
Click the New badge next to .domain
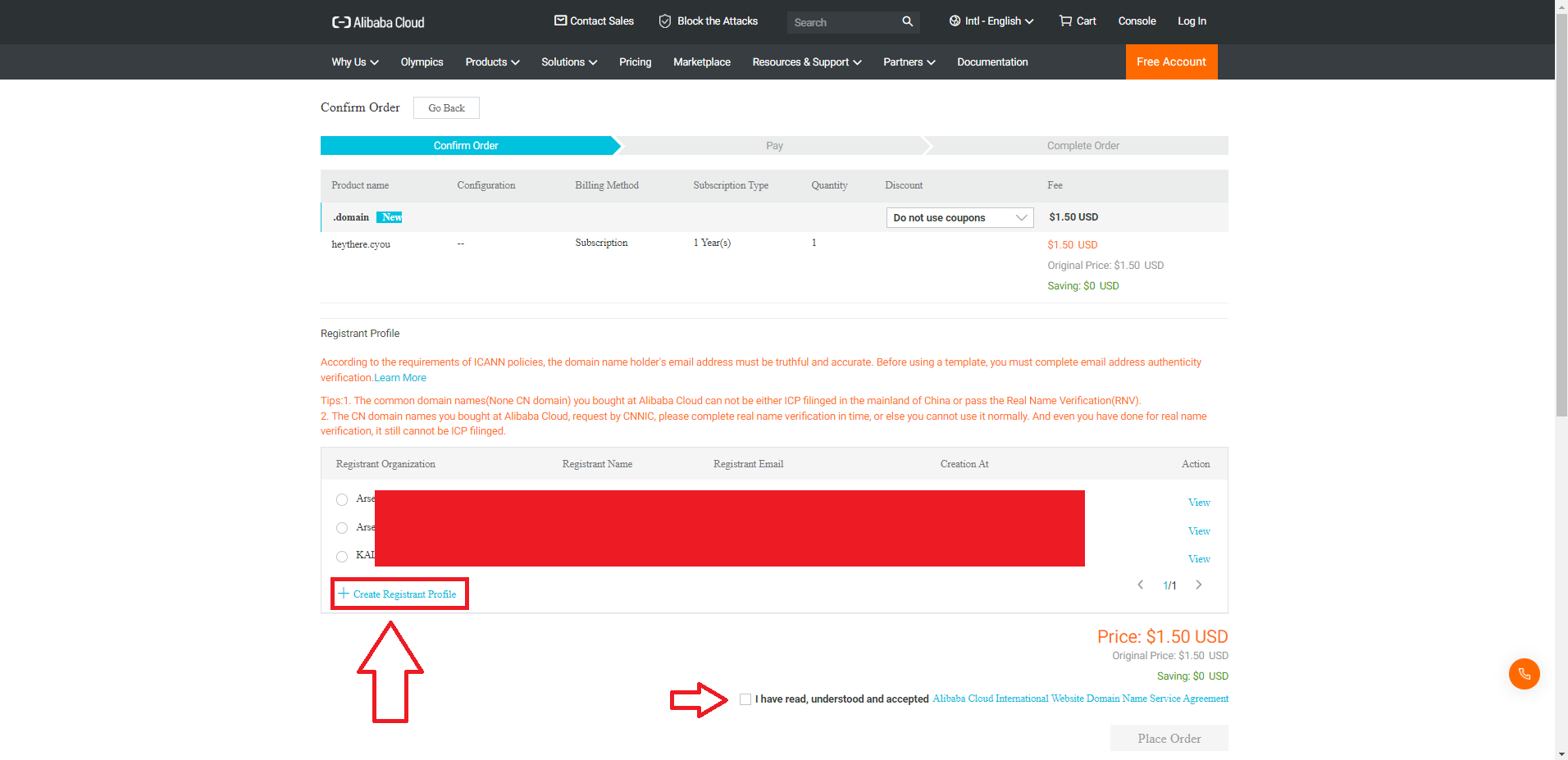tap(390, 217)
